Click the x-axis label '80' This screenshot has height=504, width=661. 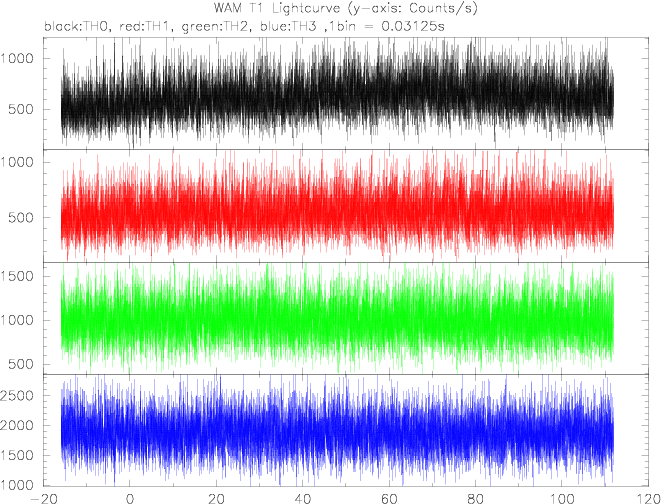[476, 498]
